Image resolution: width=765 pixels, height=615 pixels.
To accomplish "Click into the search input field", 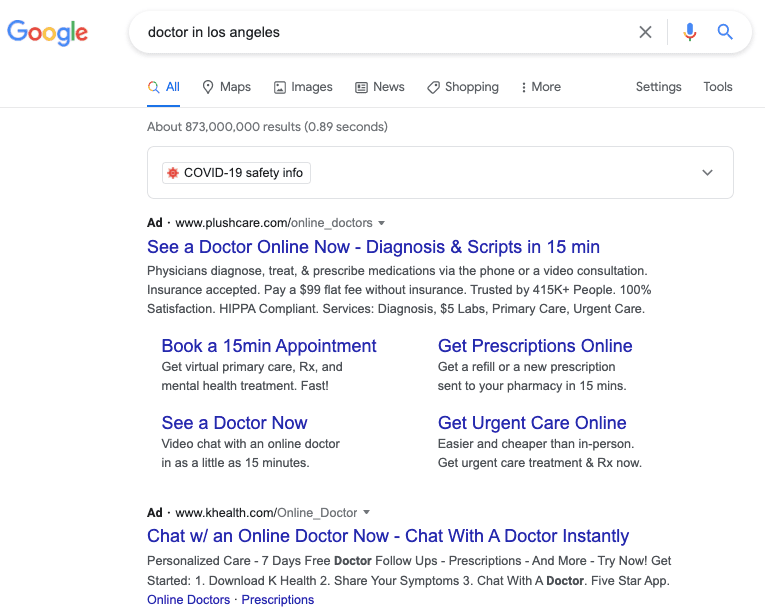I will tap(380, 32).
